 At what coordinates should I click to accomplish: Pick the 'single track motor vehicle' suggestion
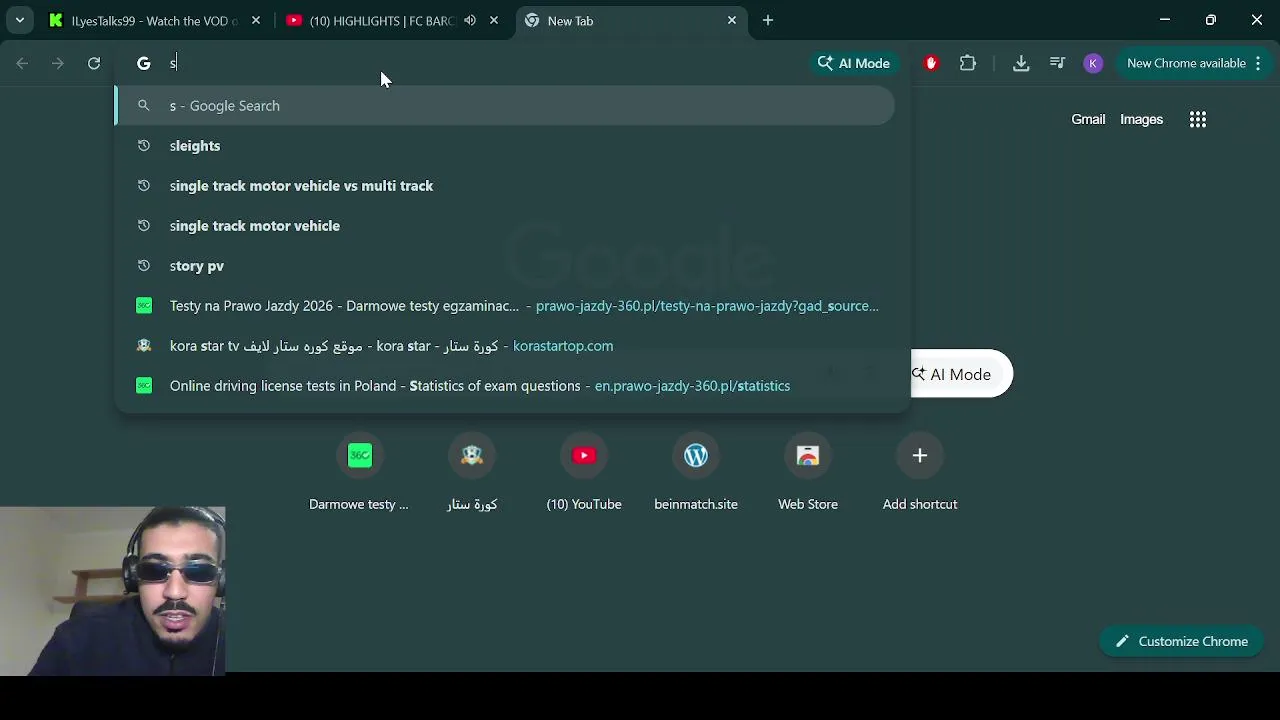[505, 226]
